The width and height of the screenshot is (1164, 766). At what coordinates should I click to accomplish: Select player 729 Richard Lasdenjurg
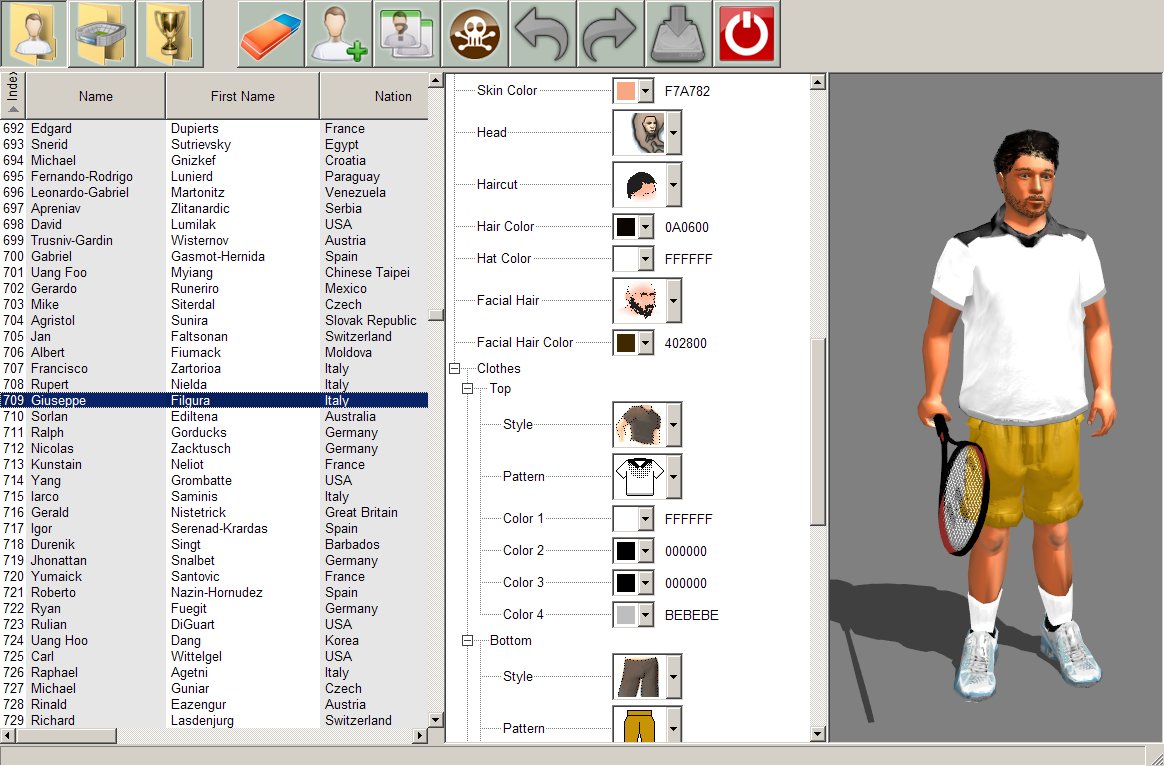[x=214, y=720]
